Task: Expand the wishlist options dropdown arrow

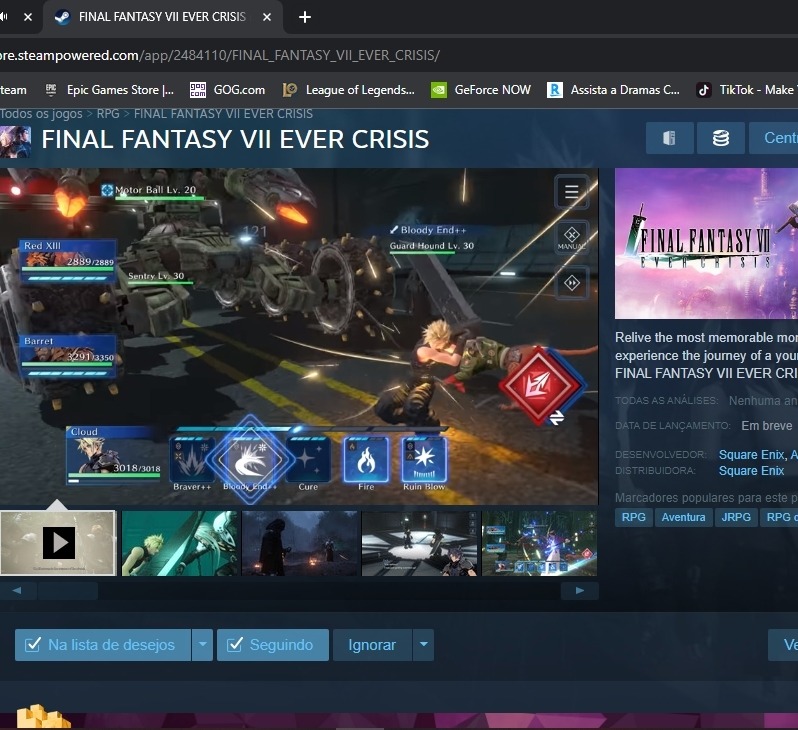Action: click(x=203, y=645)
